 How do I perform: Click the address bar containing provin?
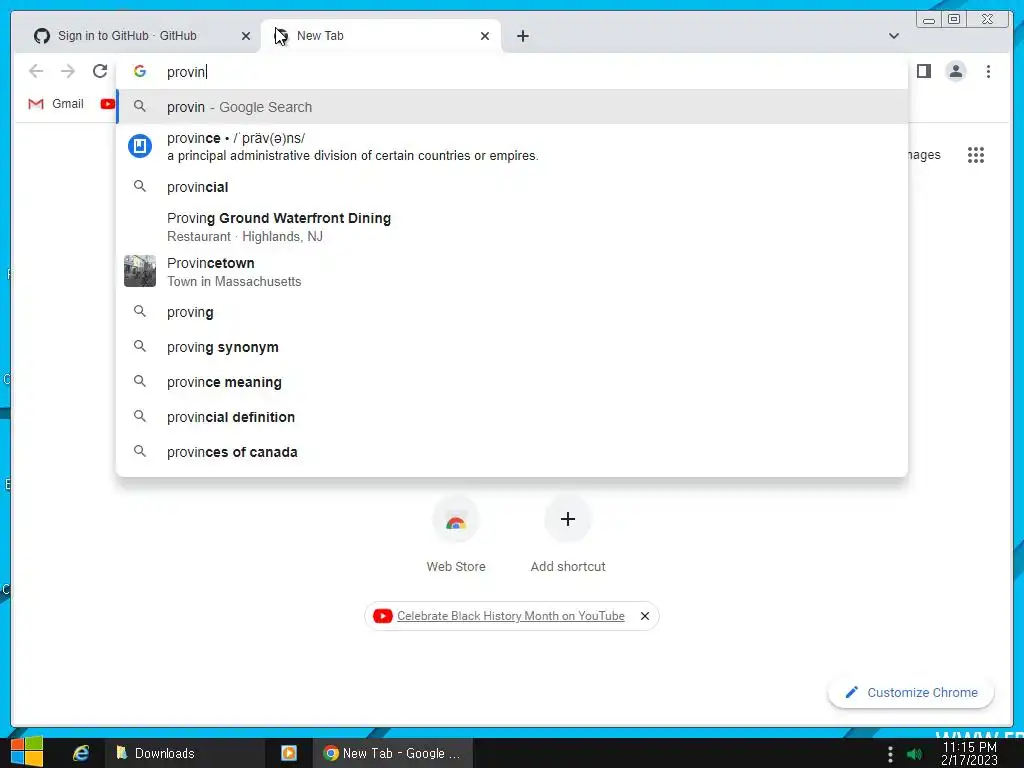point(512,72)
